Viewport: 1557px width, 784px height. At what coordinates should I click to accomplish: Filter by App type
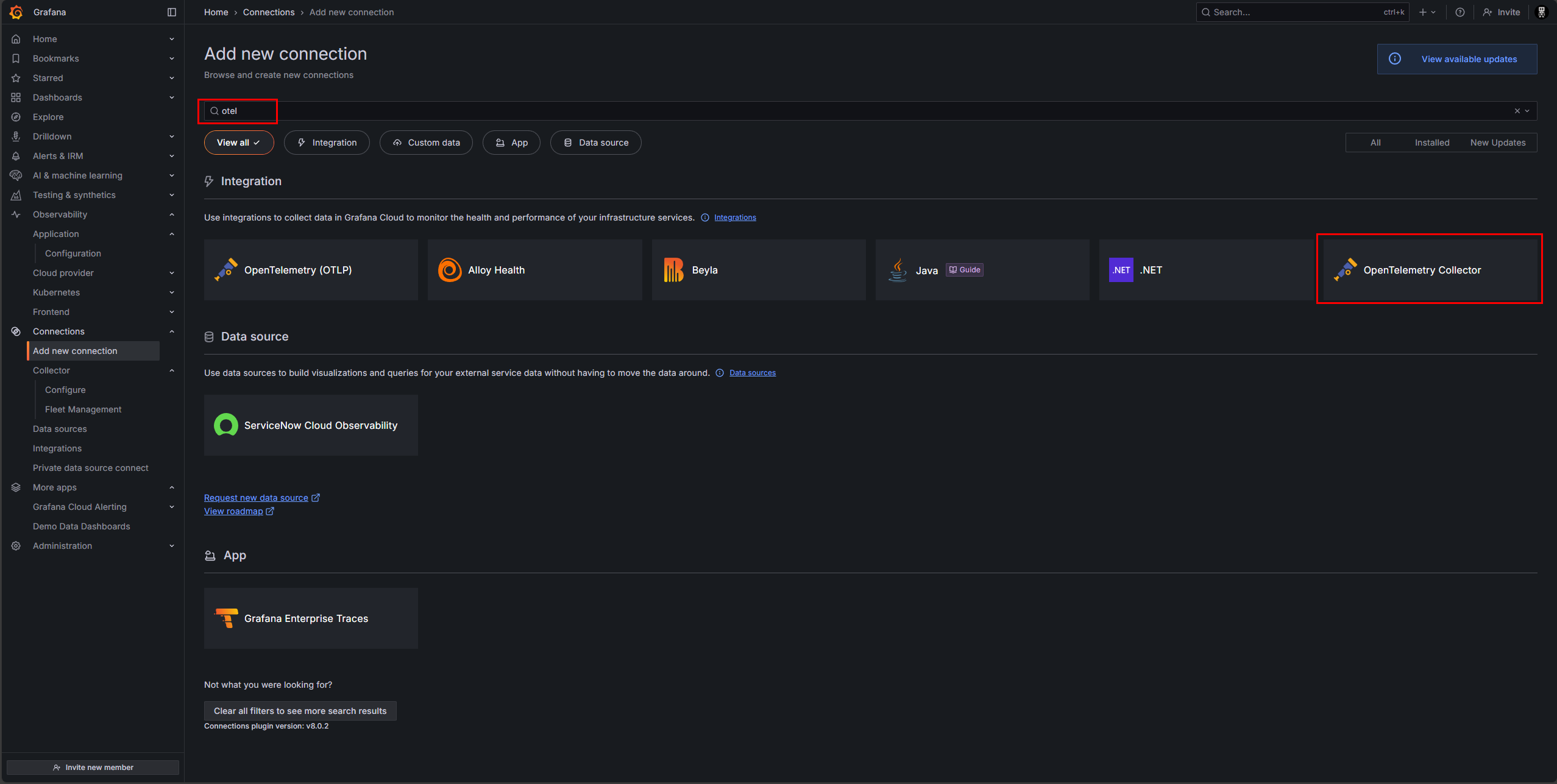click(x=511, y=143)
